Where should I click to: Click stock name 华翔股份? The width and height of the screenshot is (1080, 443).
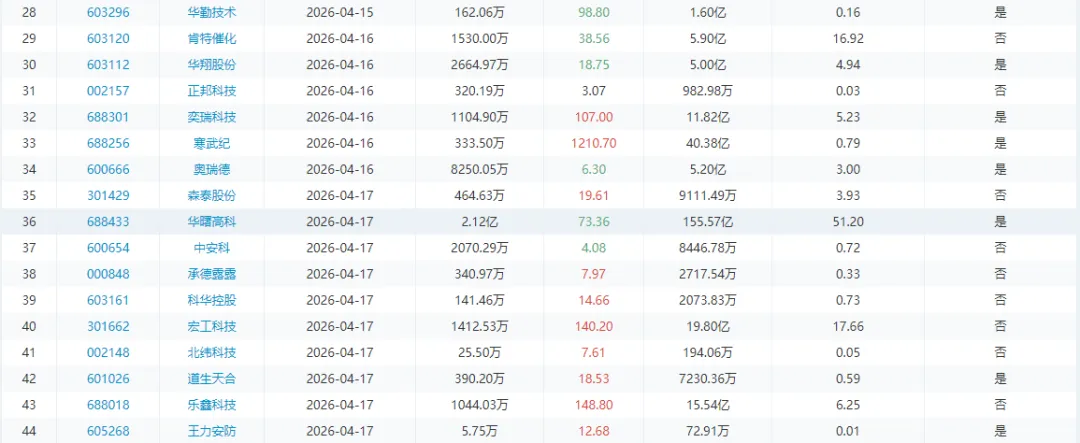pyautogui.click(x=212, y=65)
